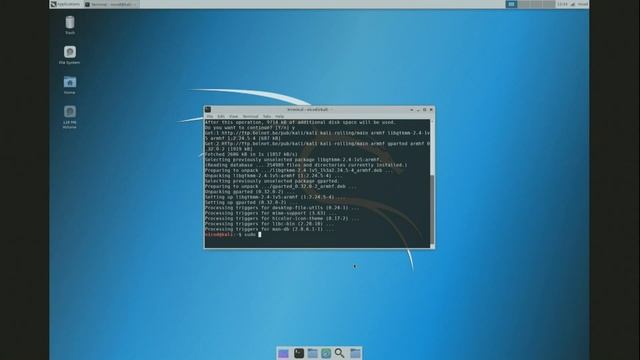This screenshot has height=360, width=640.
Task: Click the roll-up arrow in Terminal title bar
Action: (x=411, y=110)
